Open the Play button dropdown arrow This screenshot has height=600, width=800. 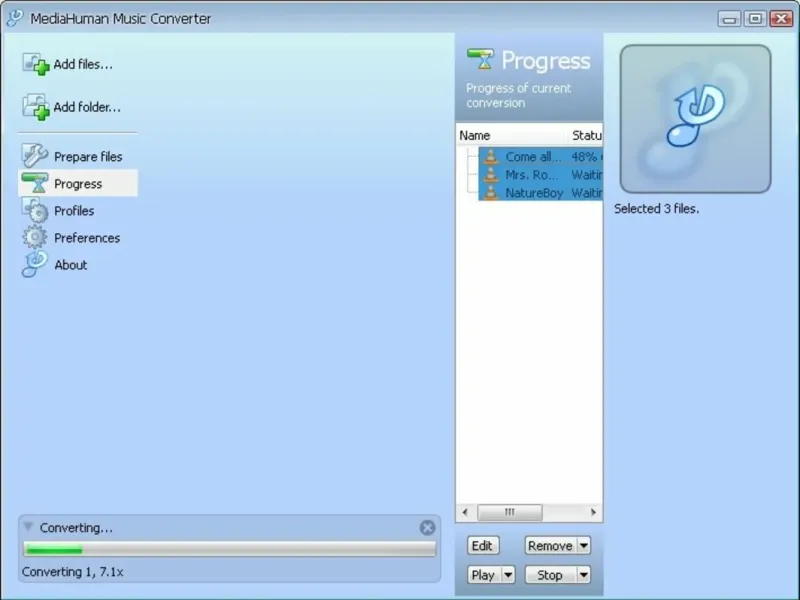508,575
